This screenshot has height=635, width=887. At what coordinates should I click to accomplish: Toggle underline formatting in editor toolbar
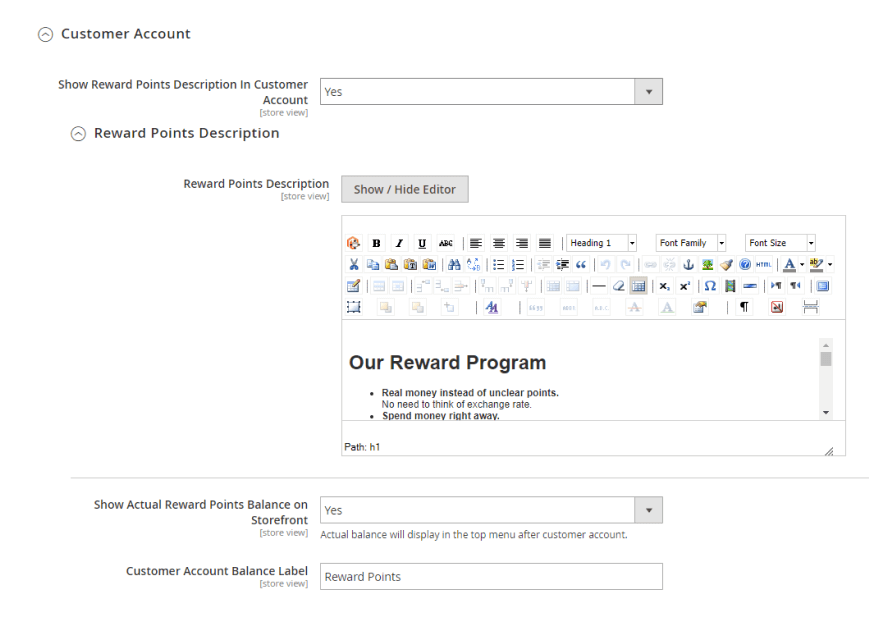click(422, 243)
